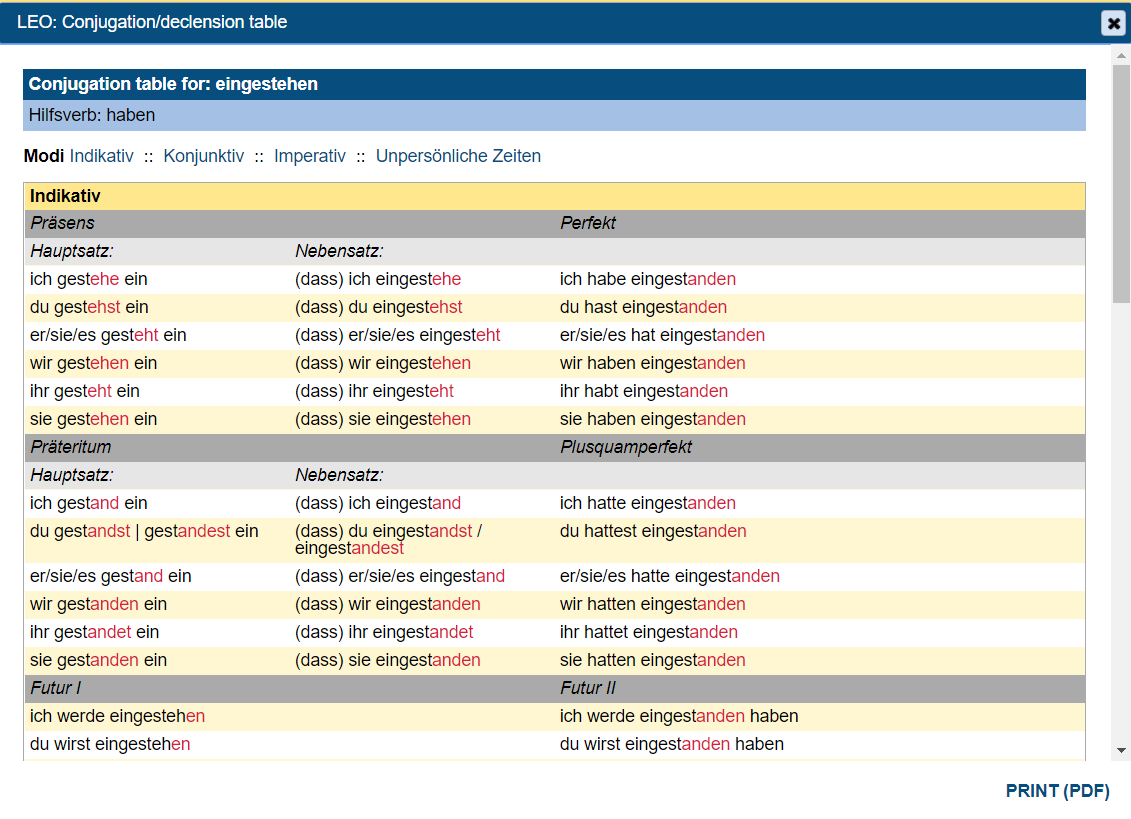Click 'er/sie/es gestand ein' cell
The height and width of the screenshot is (819, 1131).
click(x=111, y=576)
